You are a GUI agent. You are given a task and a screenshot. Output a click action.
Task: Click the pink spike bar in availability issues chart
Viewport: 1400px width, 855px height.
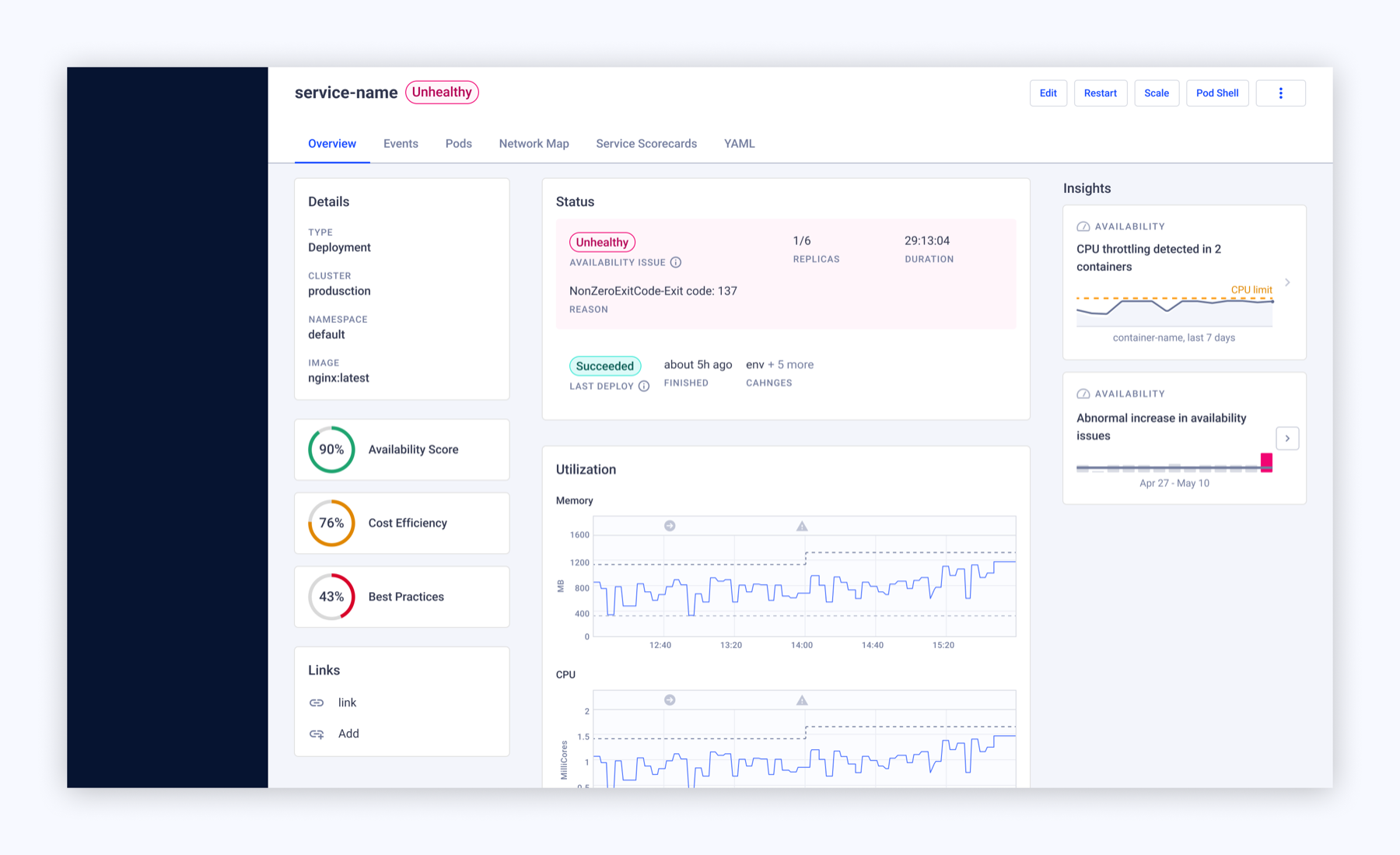tap(1266, 463)
